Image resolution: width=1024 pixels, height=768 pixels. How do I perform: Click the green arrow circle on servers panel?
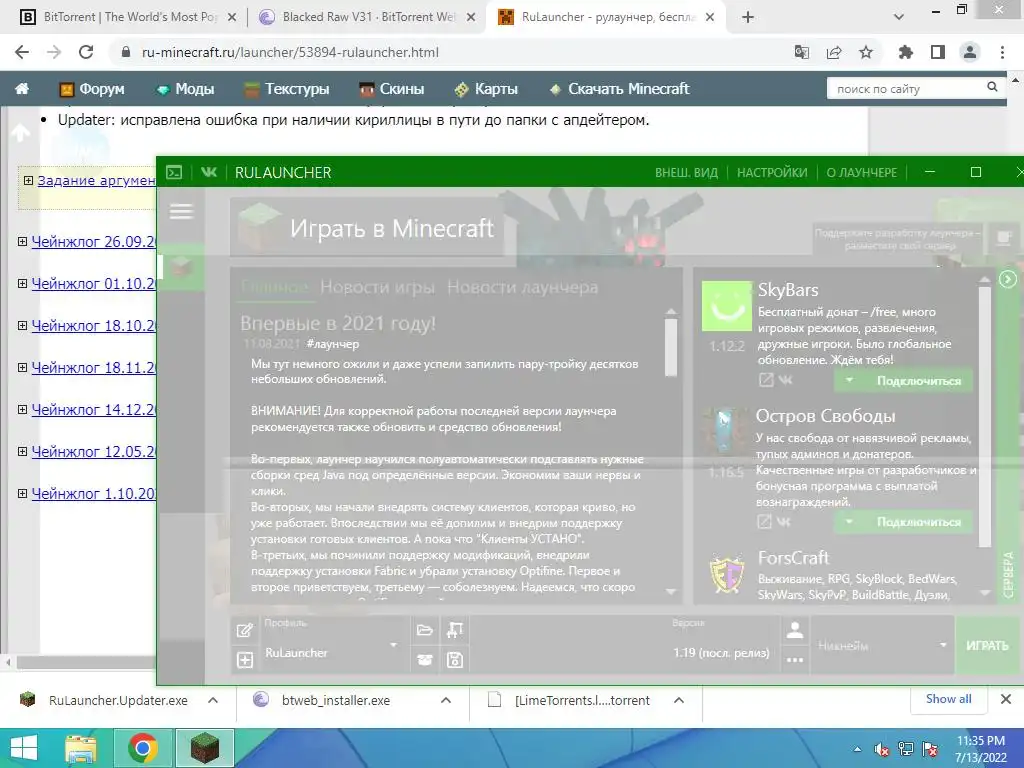tap(1008, 280)
